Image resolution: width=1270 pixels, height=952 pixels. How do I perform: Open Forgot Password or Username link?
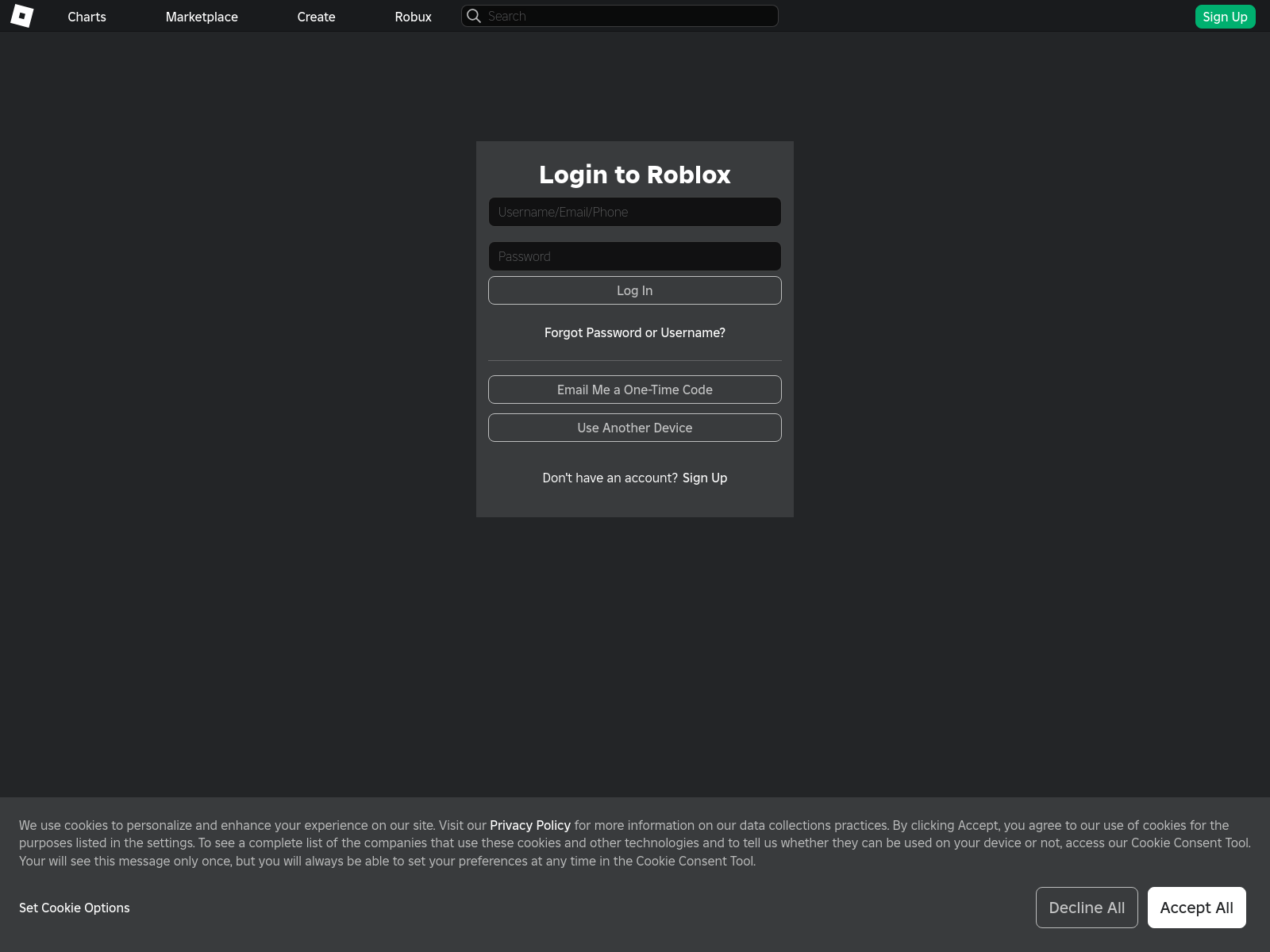pyautogui.click(x=635, y=332)
